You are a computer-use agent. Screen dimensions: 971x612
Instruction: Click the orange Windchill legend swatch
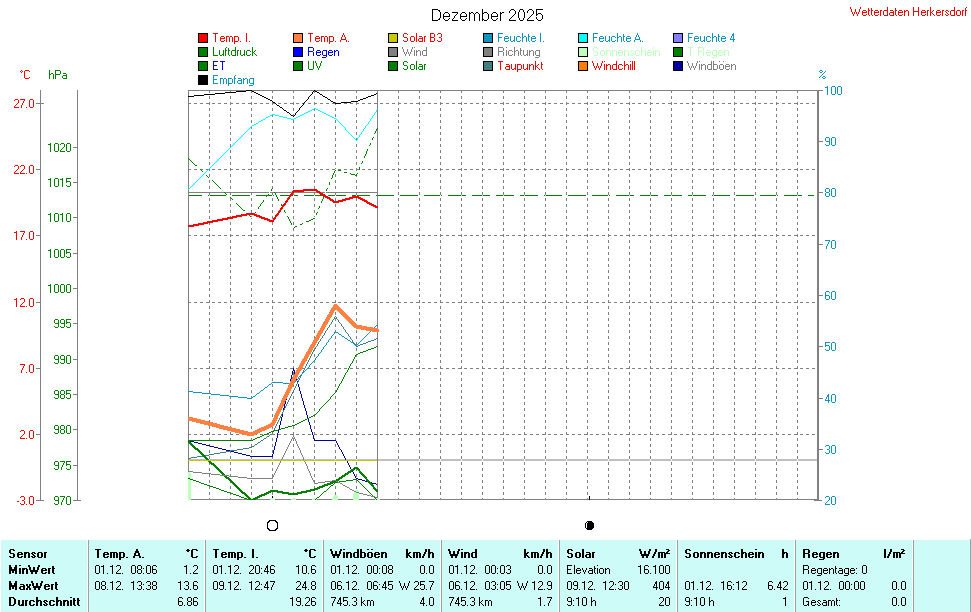(583, 66)
